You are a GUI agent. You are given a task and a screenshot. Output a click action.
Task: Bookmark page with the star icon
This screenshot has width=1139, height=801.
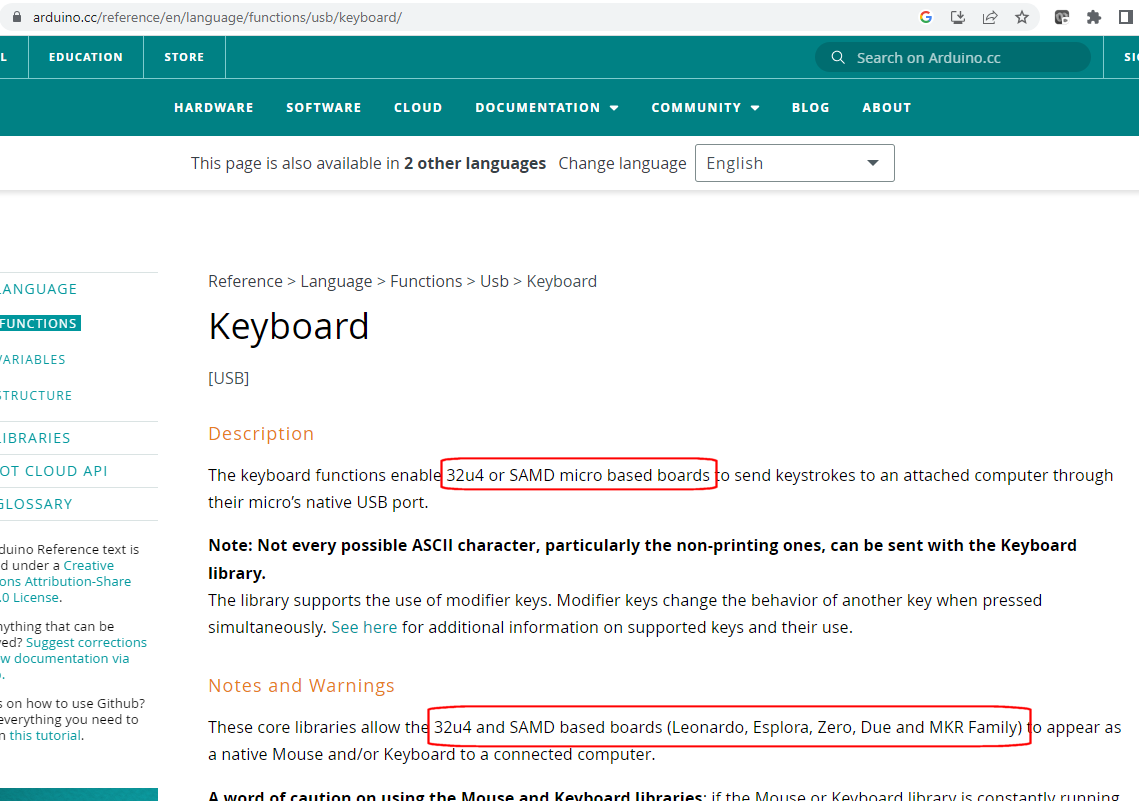click(1022, 17)
